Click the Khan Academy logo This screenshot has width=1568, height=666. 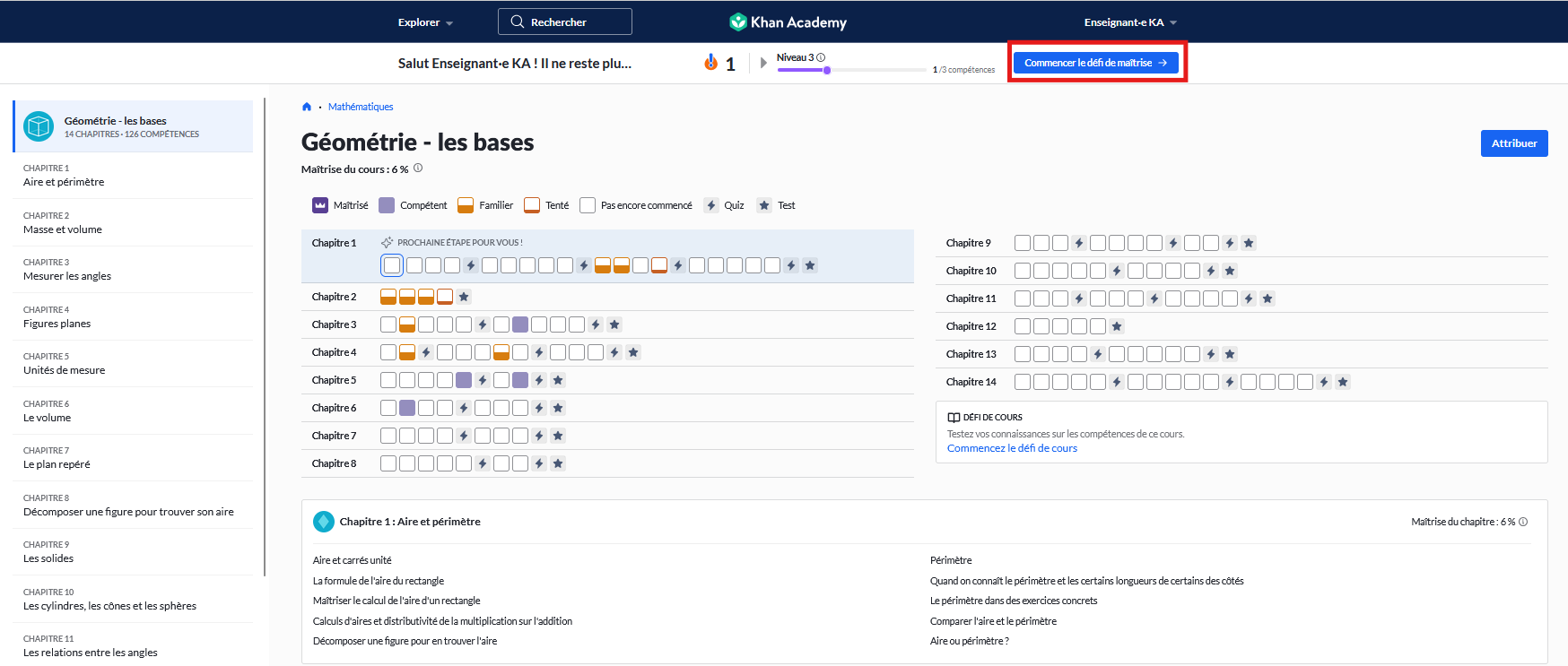788,22
